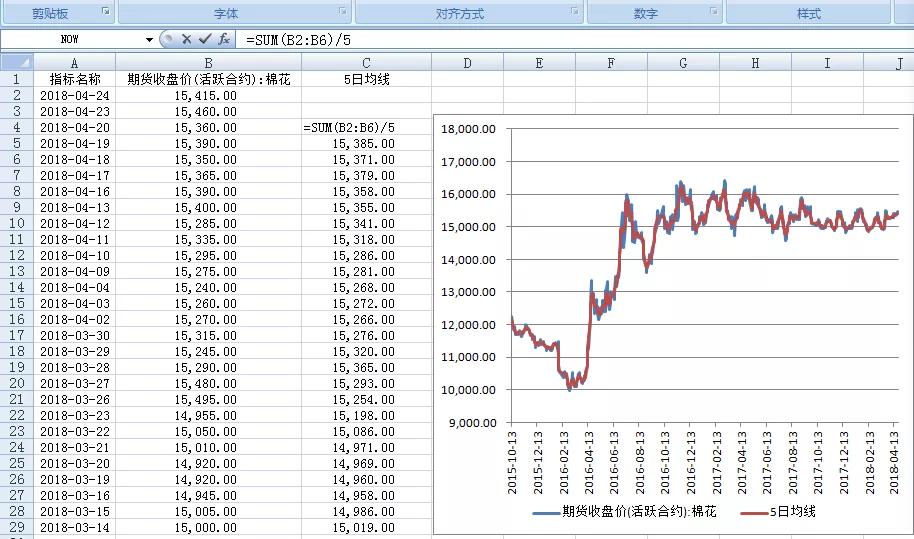The height and width of the screenshot is (539, 914).
Task: Select column G header
Action: pyautogui.click(x=683, y=62)
